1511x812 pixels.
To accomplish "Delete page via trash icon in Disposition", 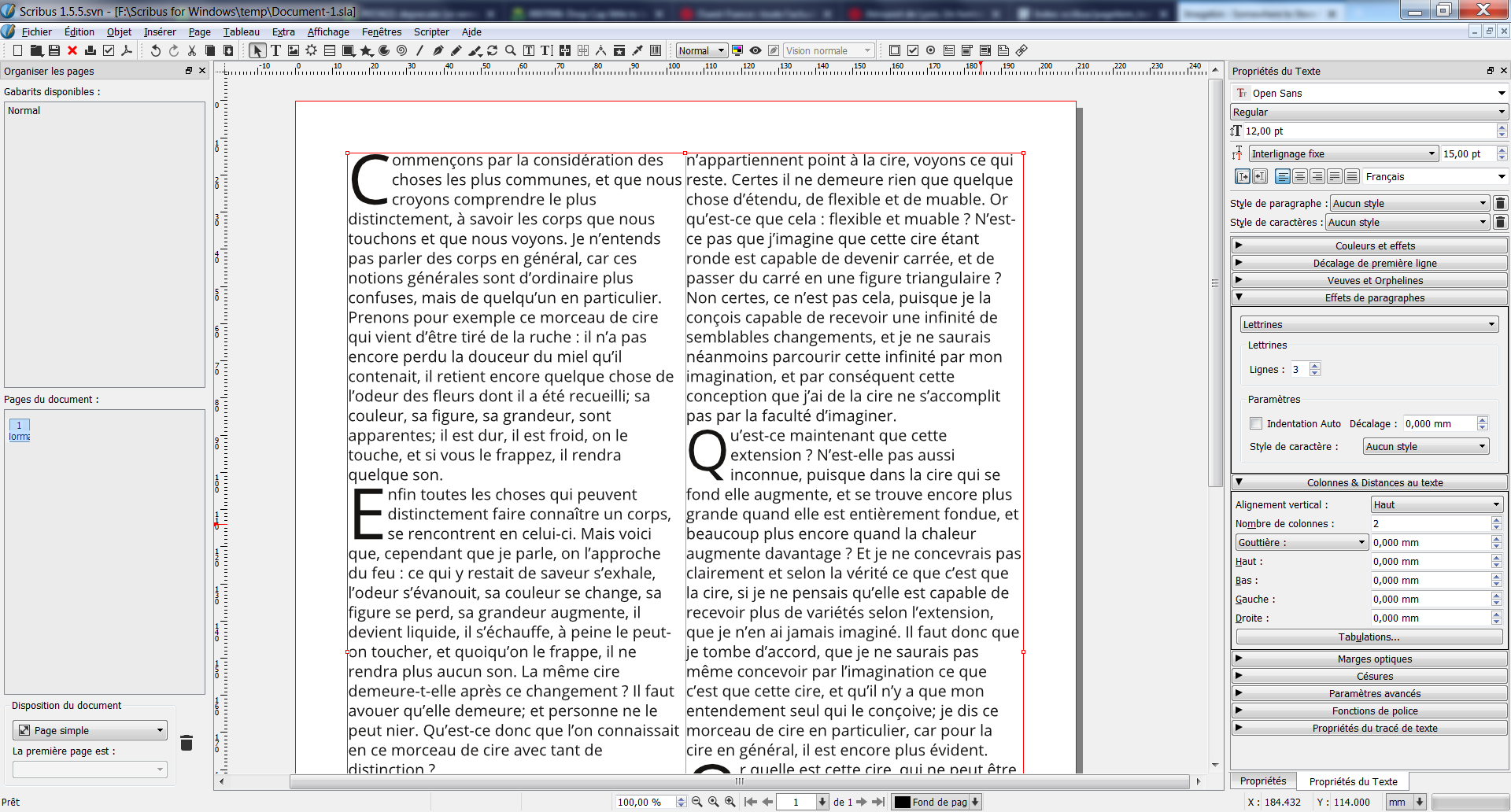I will (187, 742).
